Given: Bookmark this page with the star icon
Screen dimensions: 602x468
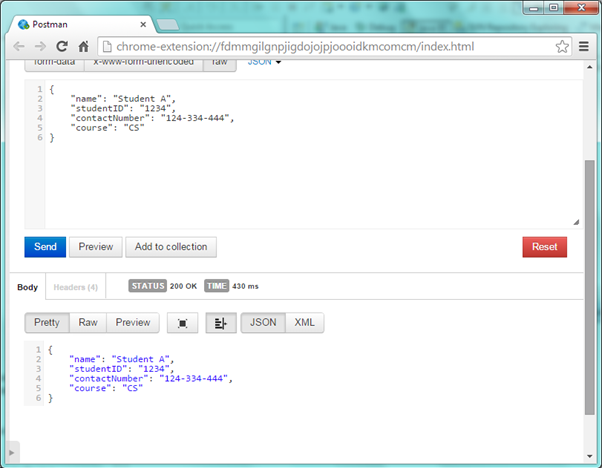Looking at the screenshot, I should tap(564, 46).
